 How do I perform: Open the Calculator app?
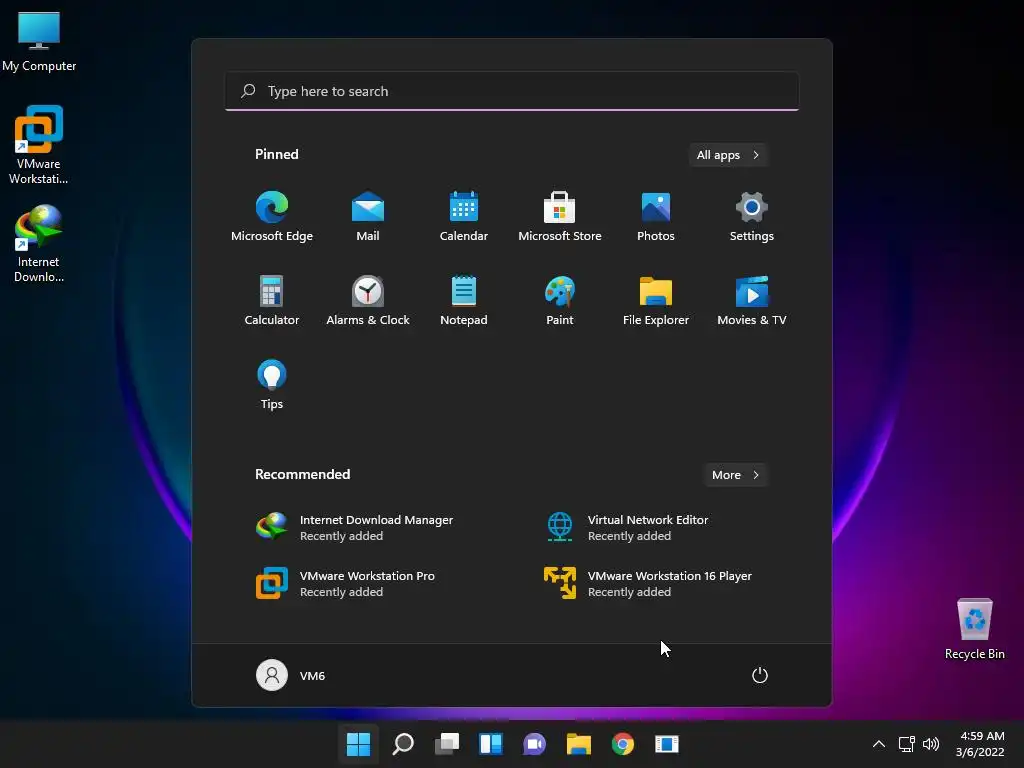coord(272,300)
